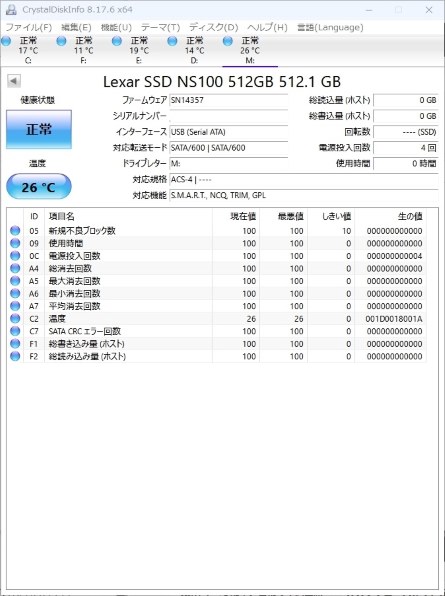Viewport: 445px width, 596px height.
Task: Select the 総読み込み量 (ホスト) attribute name
Action: 87,356
